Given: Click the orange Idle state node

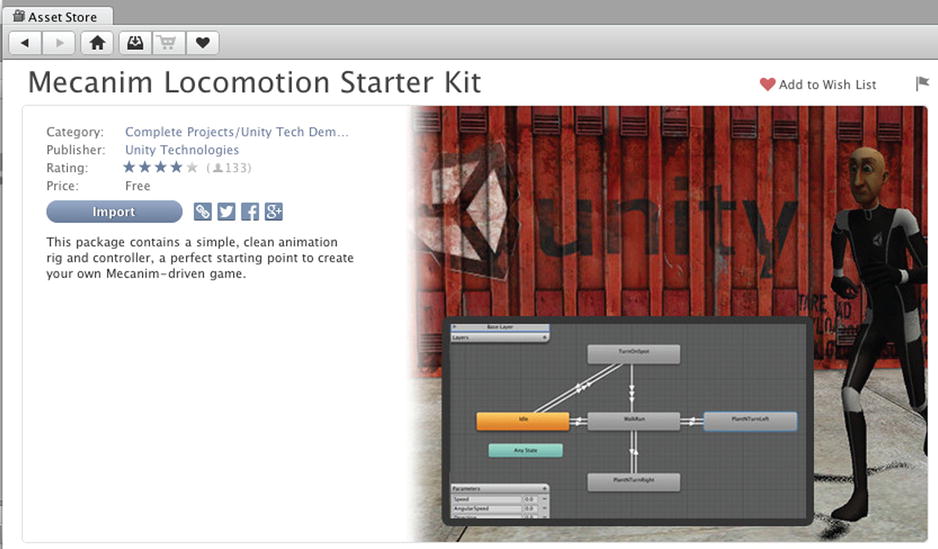Looking at the screenshot, I should point(523,421).
